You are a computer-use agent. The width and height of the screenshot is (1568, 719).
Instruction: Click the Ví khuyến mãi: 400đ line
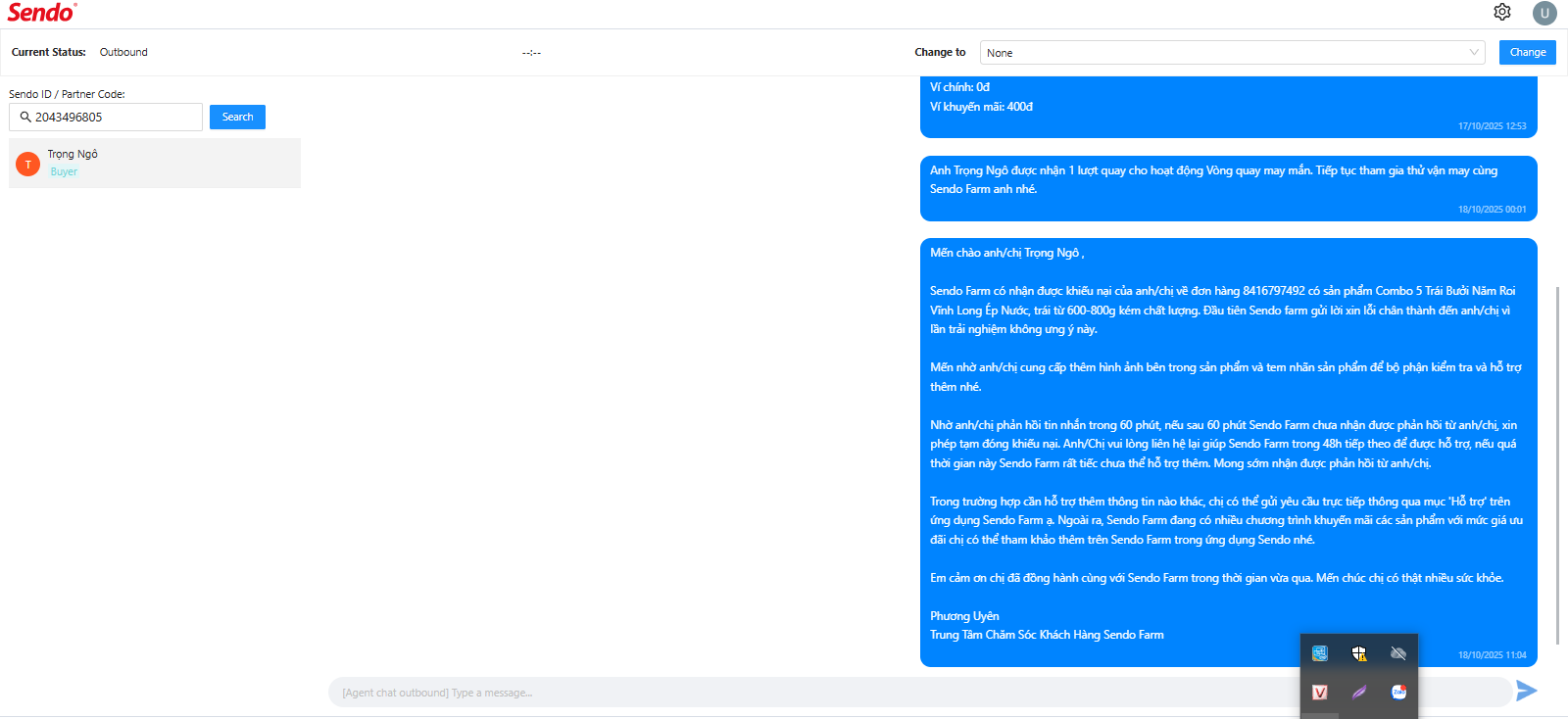point(981,107)
